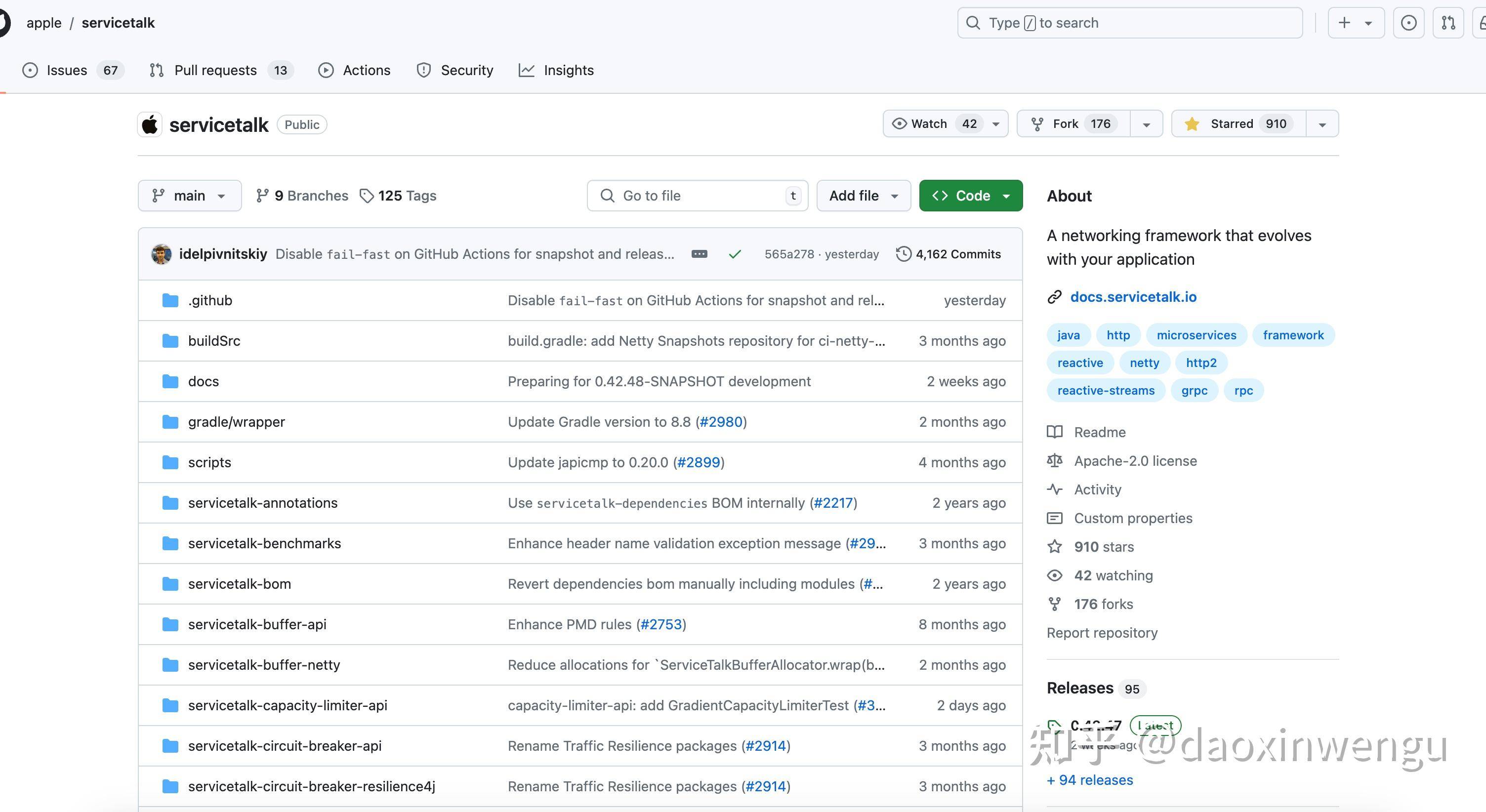The image size is (1486, 812).
Task: Click the green check status icon
Action: click(734, 254)
